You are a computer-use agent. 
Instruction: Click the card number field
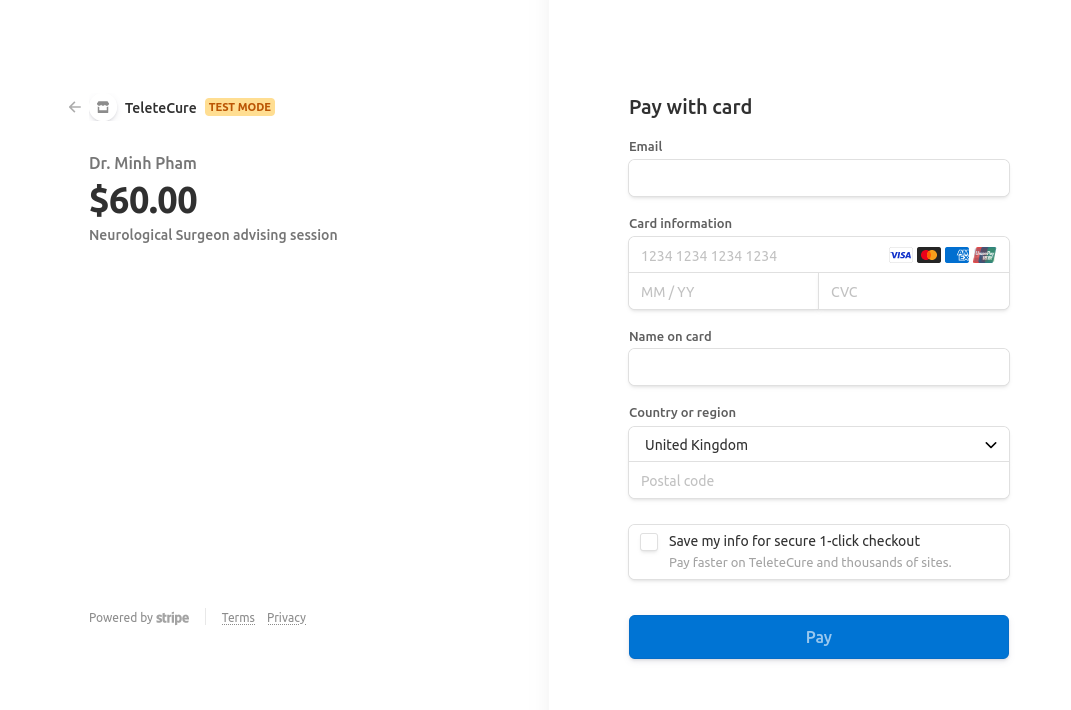[x=755, y=256]
